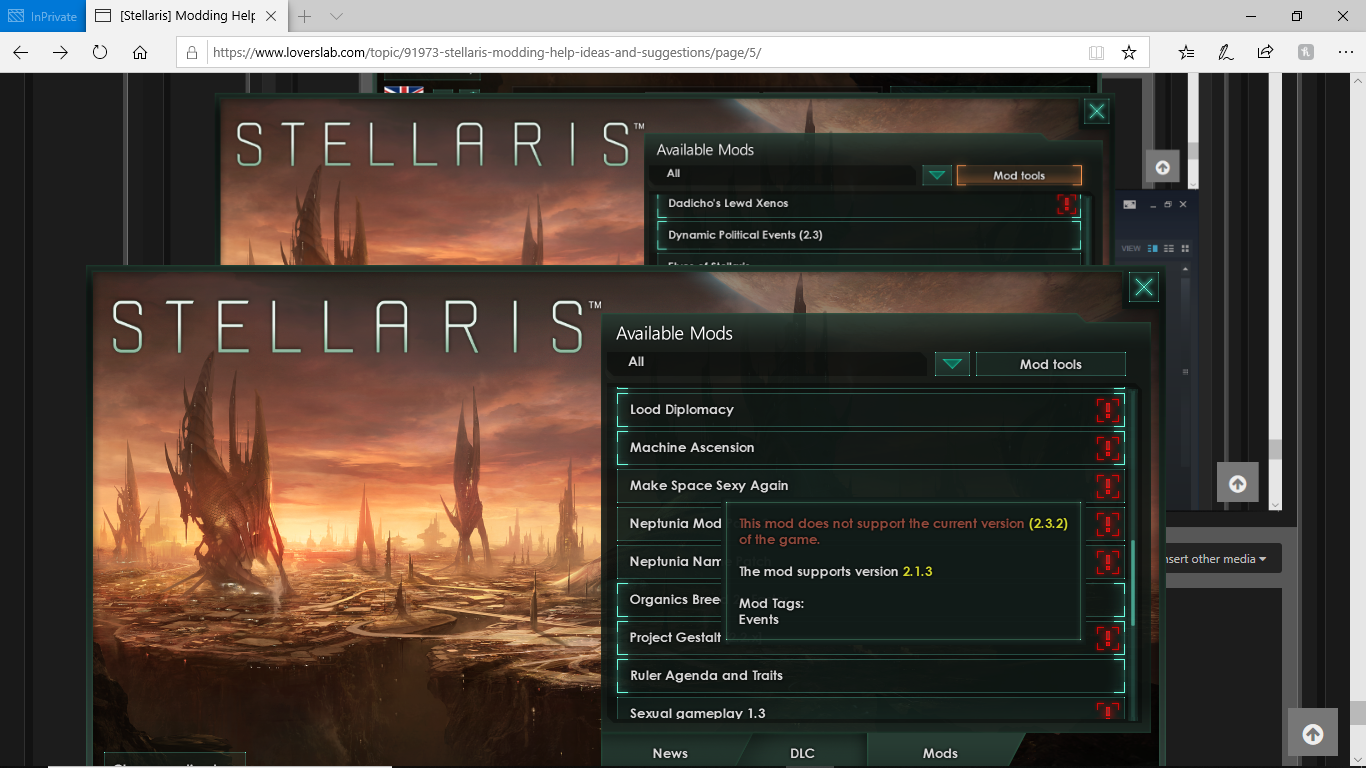Toggle the Make Space Sexy Again mod
Image resolution: width=1366 pixels, height=768 pixels.
(871, 486)
